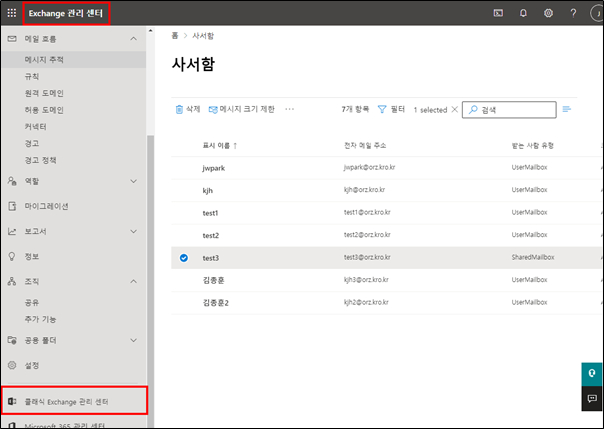Screen dimensions: 604x429
Task: Open the account avatar in header
Action: pos(597,13)
